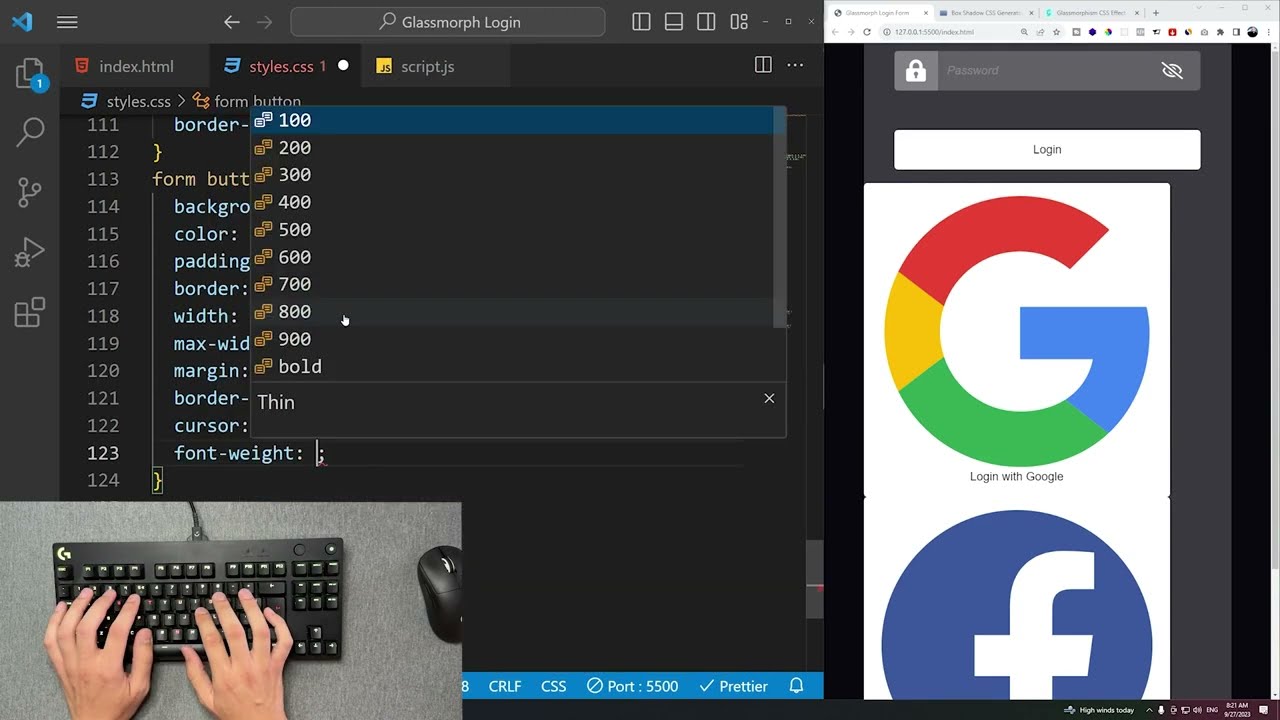Toggle the secondary side bar layout icon
Screen dimensions: 1280x720
[x=706, y=22]
